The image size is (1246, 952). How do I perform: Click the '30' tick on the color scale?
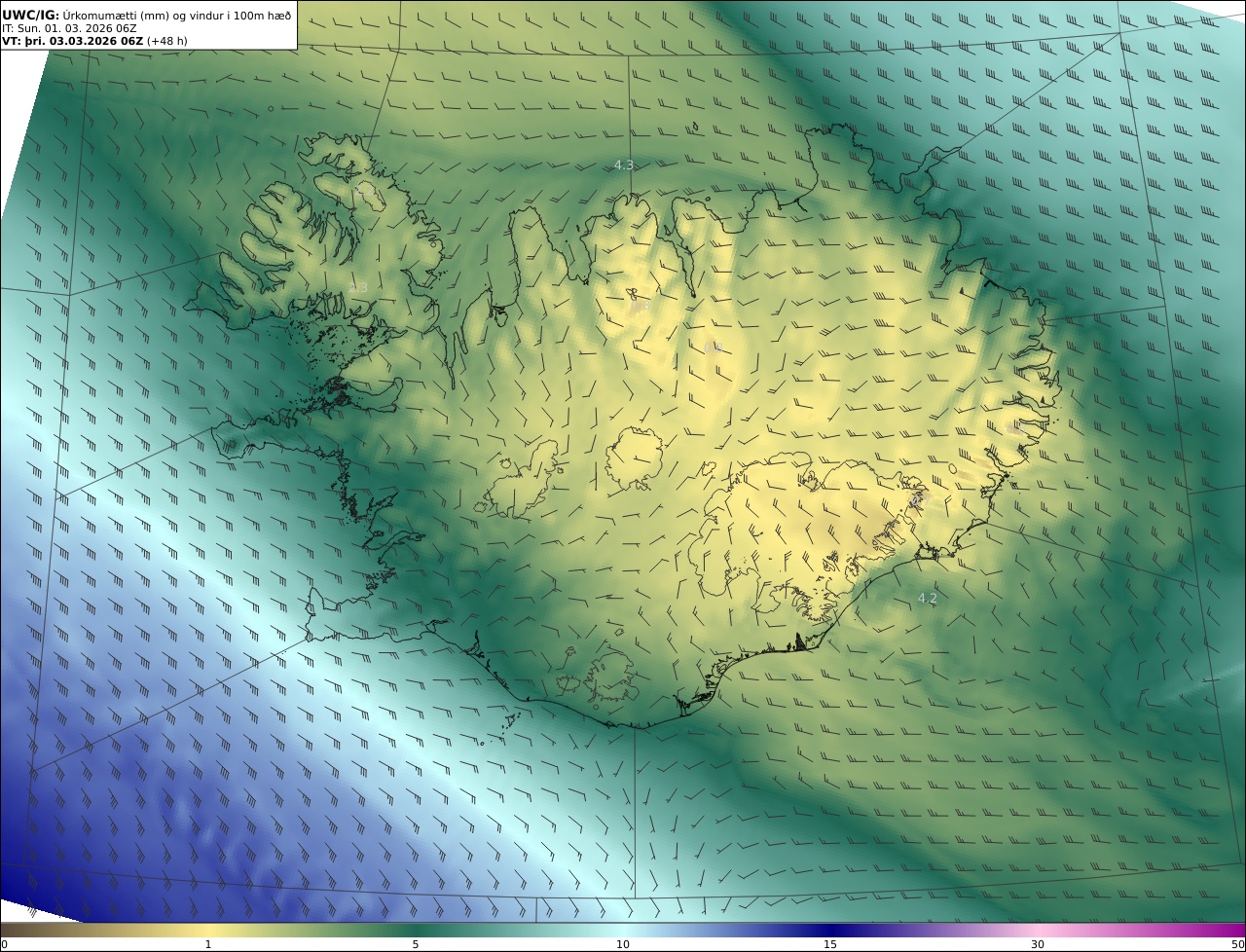click(1038, 944)
